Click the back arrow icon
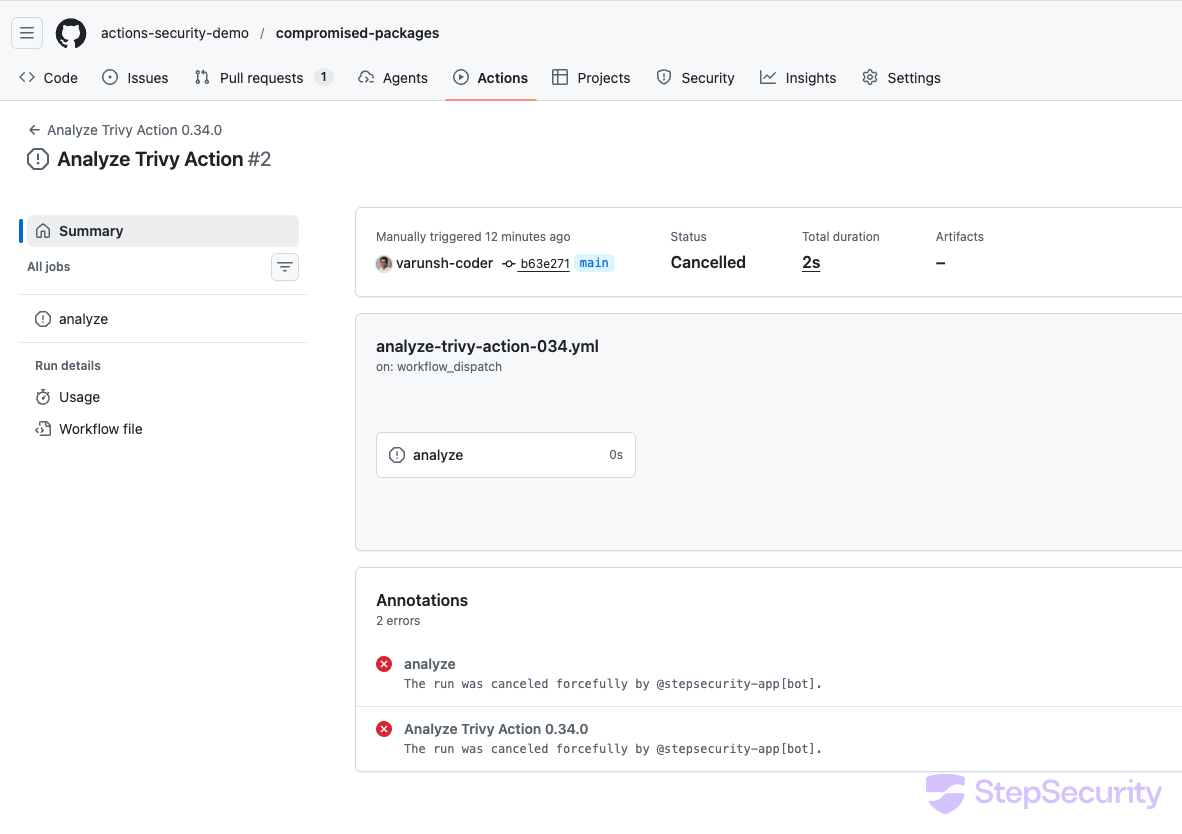 (34, 130)
